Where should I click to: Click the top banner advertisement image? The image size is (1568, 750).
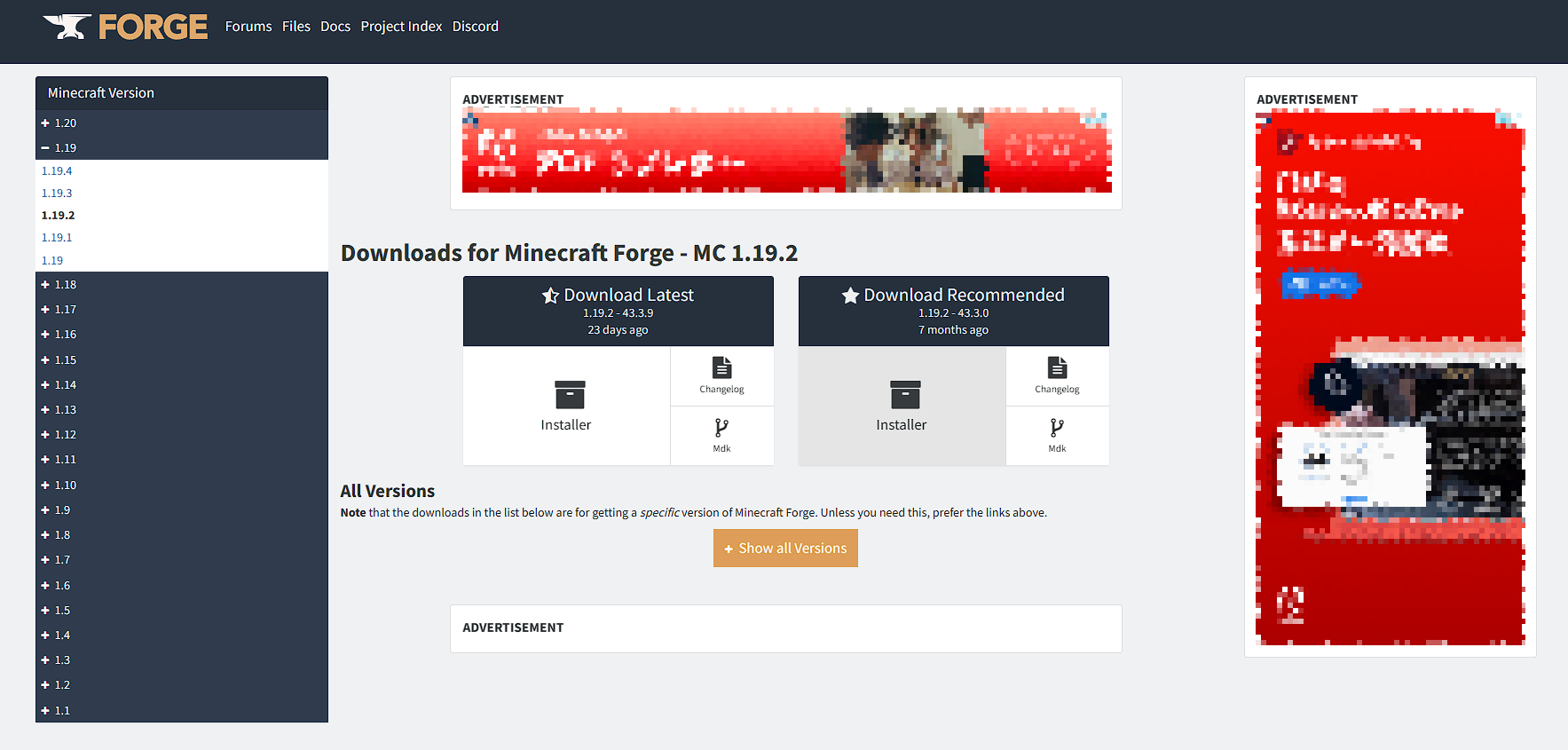click(786, 151)
